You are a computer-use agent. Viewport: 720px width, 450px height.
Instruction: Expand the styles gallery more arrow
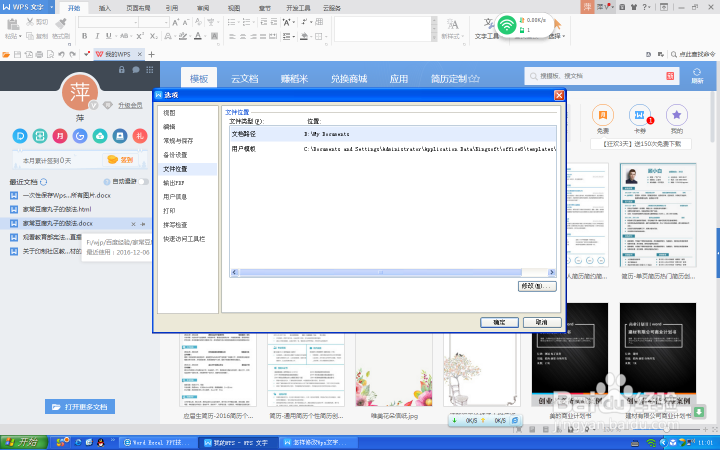tap(434, 39)
